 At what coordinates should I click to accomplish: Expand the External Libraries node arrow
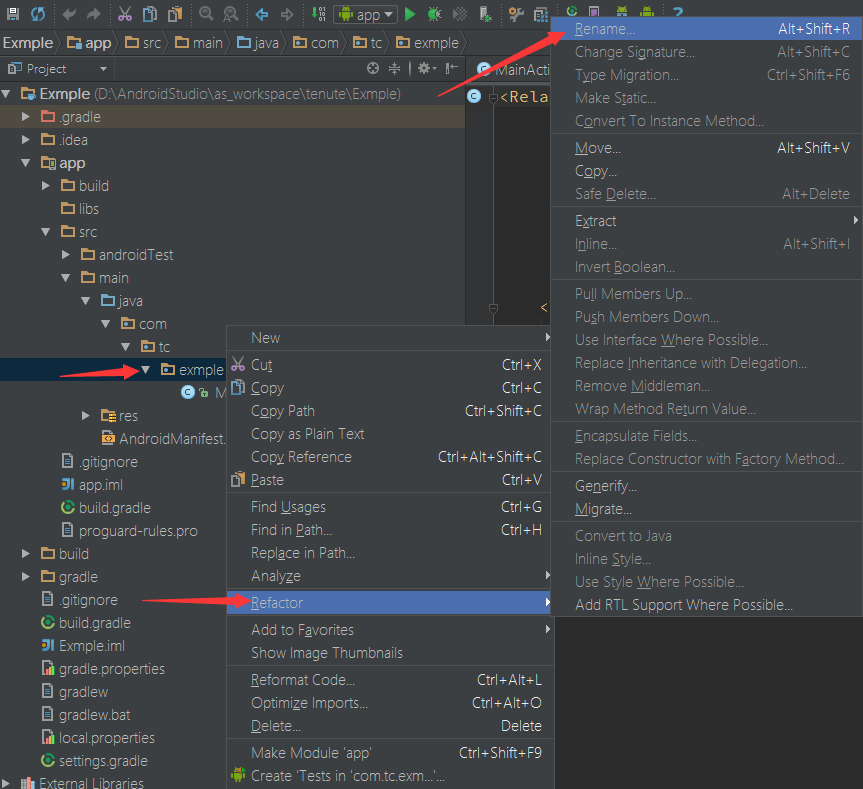click(x=6, y=783)
